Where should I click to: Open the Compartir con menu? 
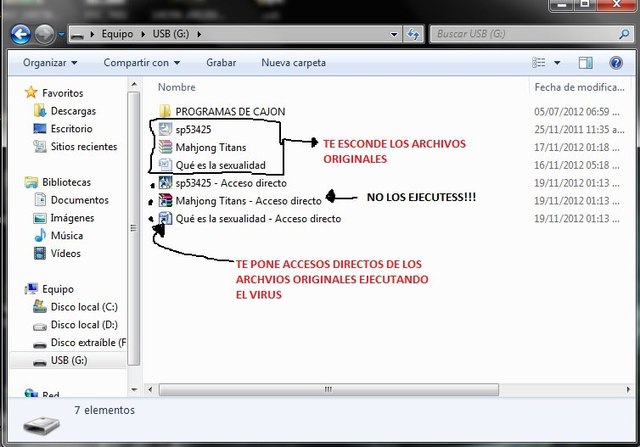click(142, 63)
